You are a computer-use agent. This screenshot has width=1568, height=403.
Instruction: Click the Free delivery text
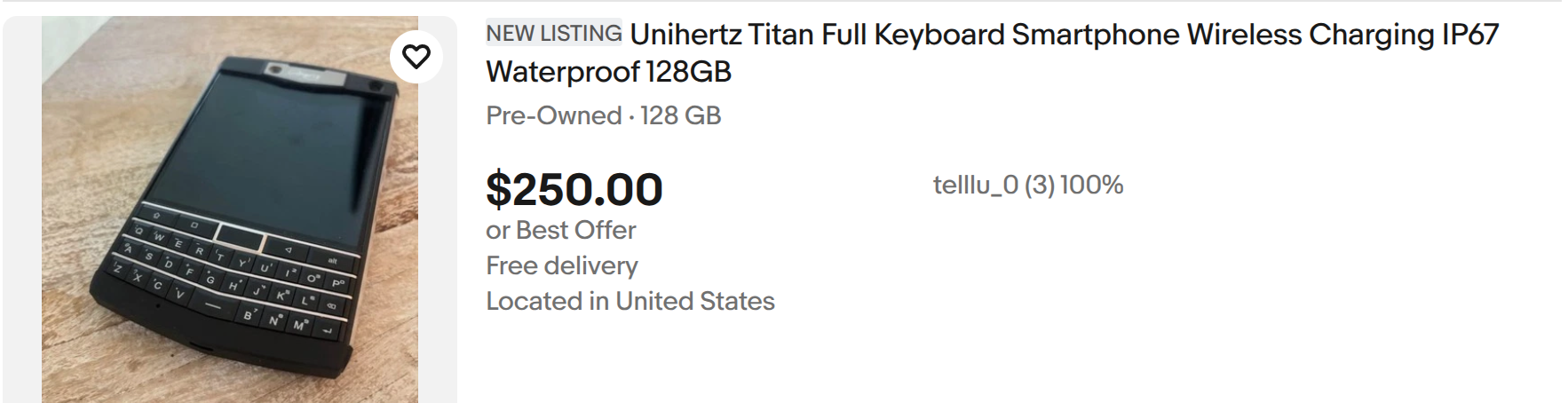[562, 265]
